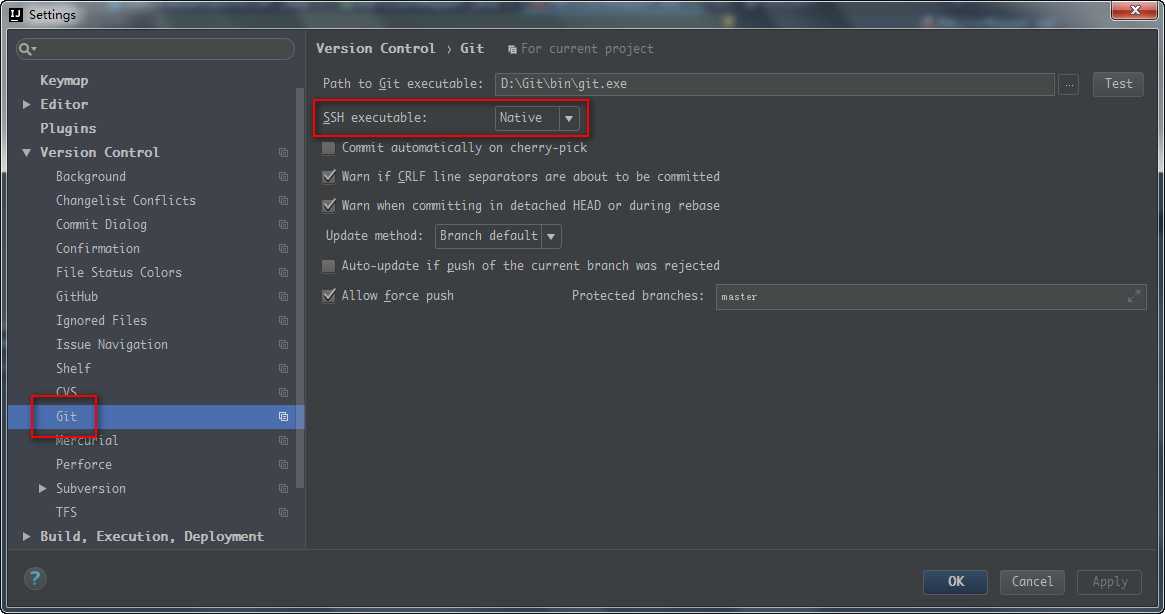Select Keymap in settings tree

[x=64, y=80]
